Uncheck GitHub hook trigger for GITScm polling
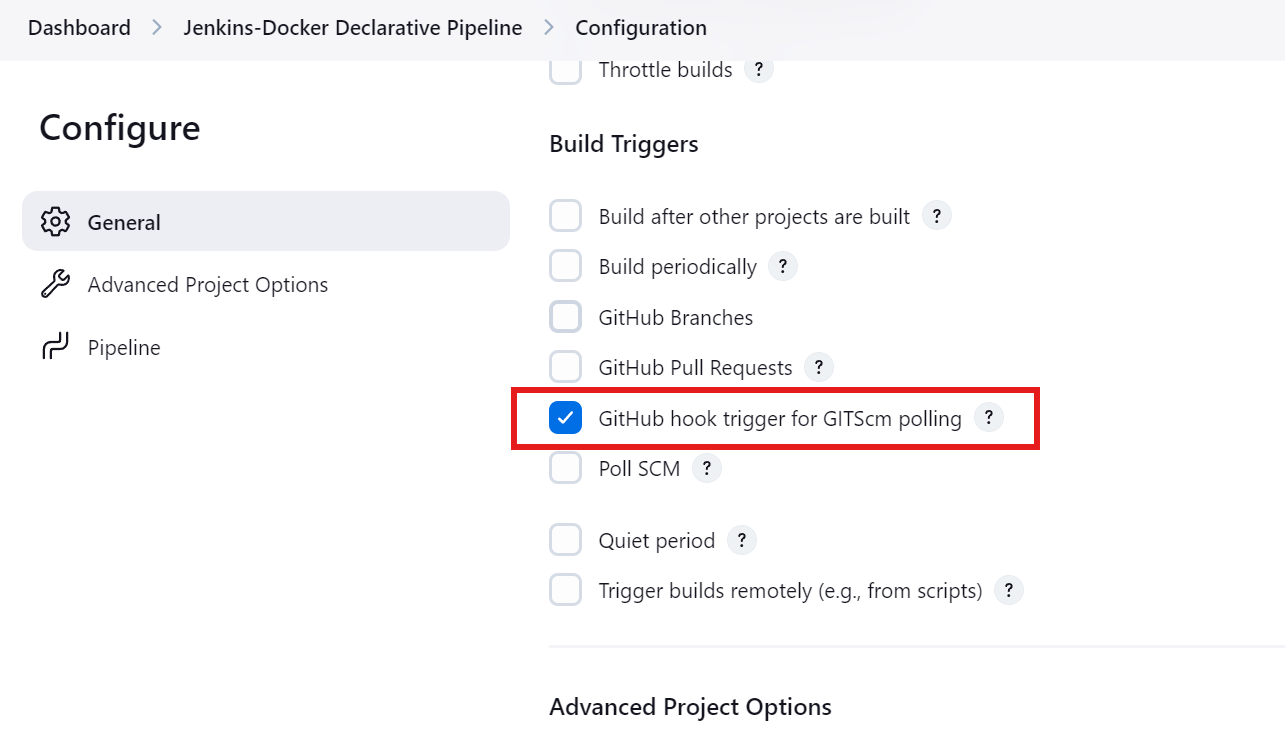The image size is (1285, 748). point(566,418)
